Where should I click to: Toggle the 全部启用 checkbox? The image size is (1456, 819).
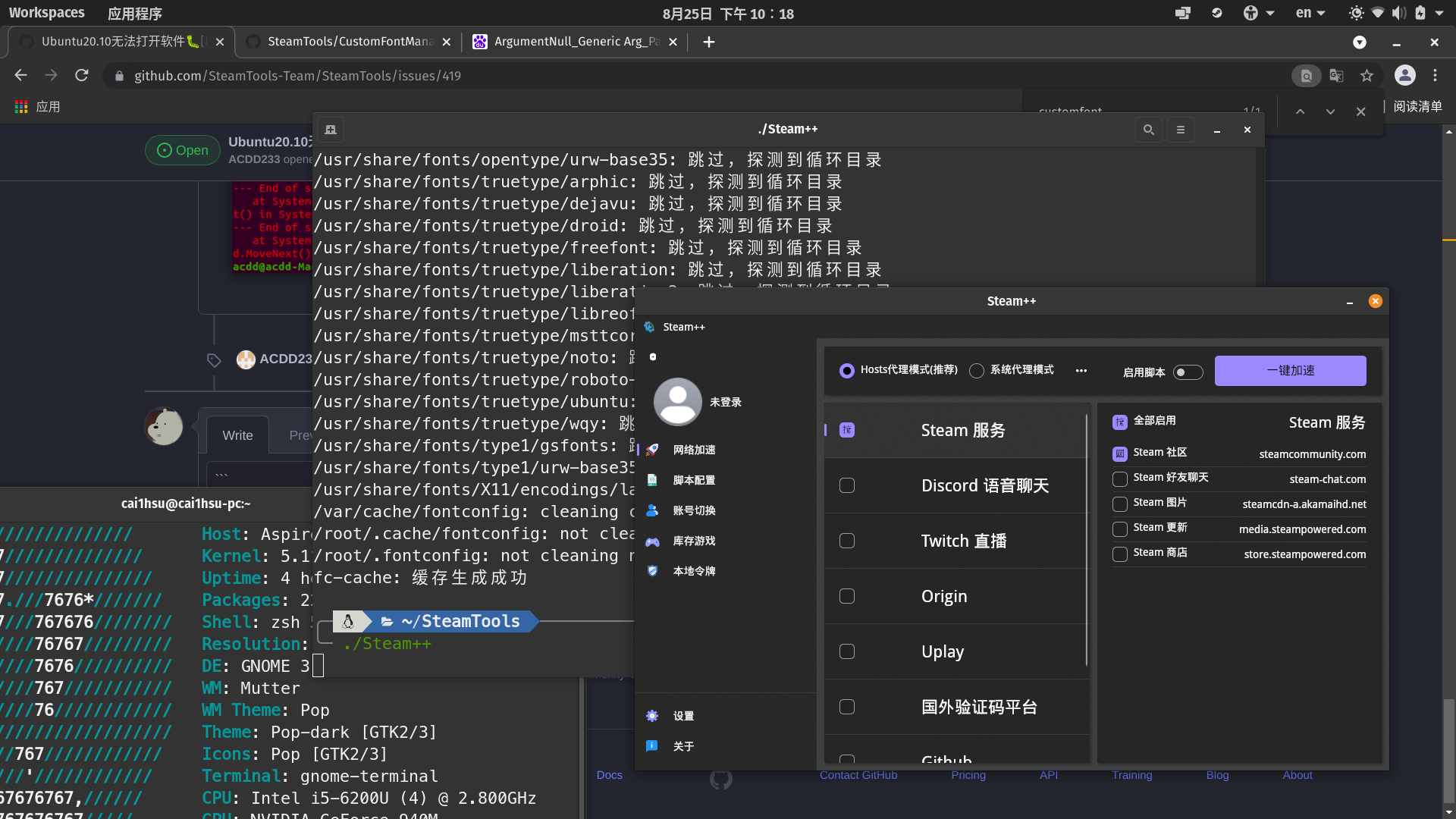pyautogui.click(x=1120, y=422)
